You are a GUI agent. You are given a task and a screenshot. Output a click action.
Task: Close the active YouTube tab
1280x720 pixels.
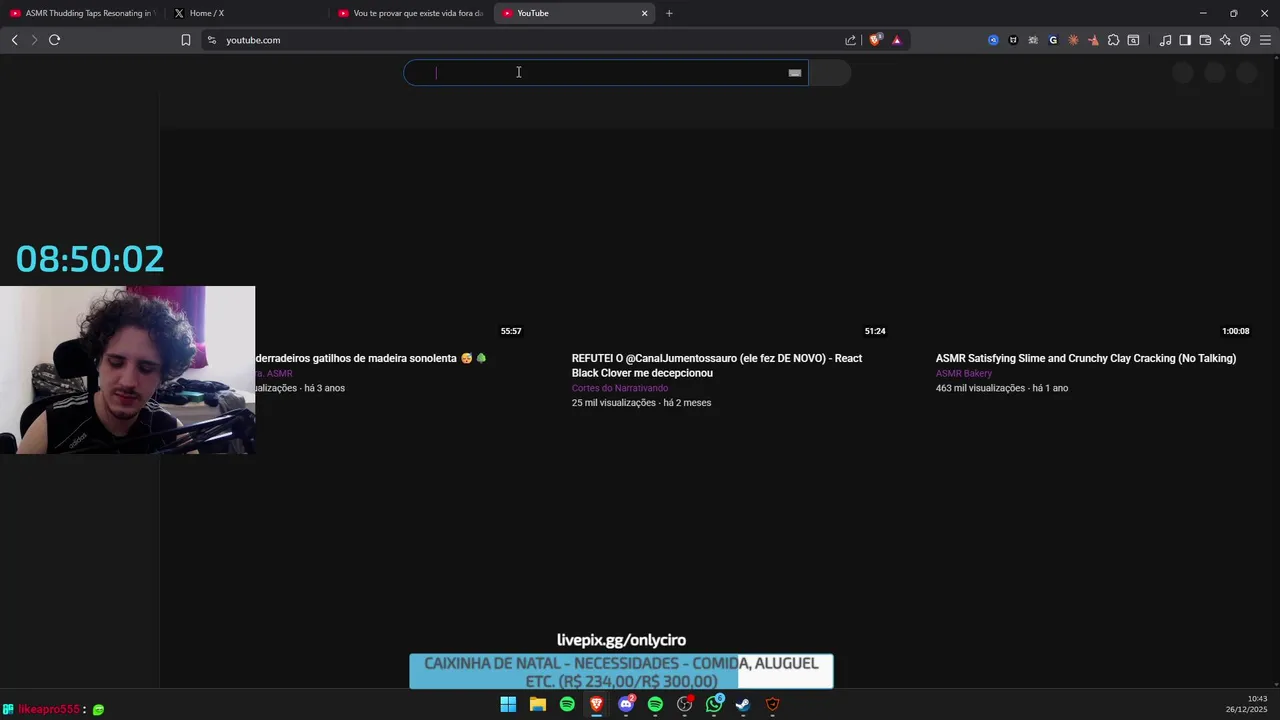click(x=644, y=13)
